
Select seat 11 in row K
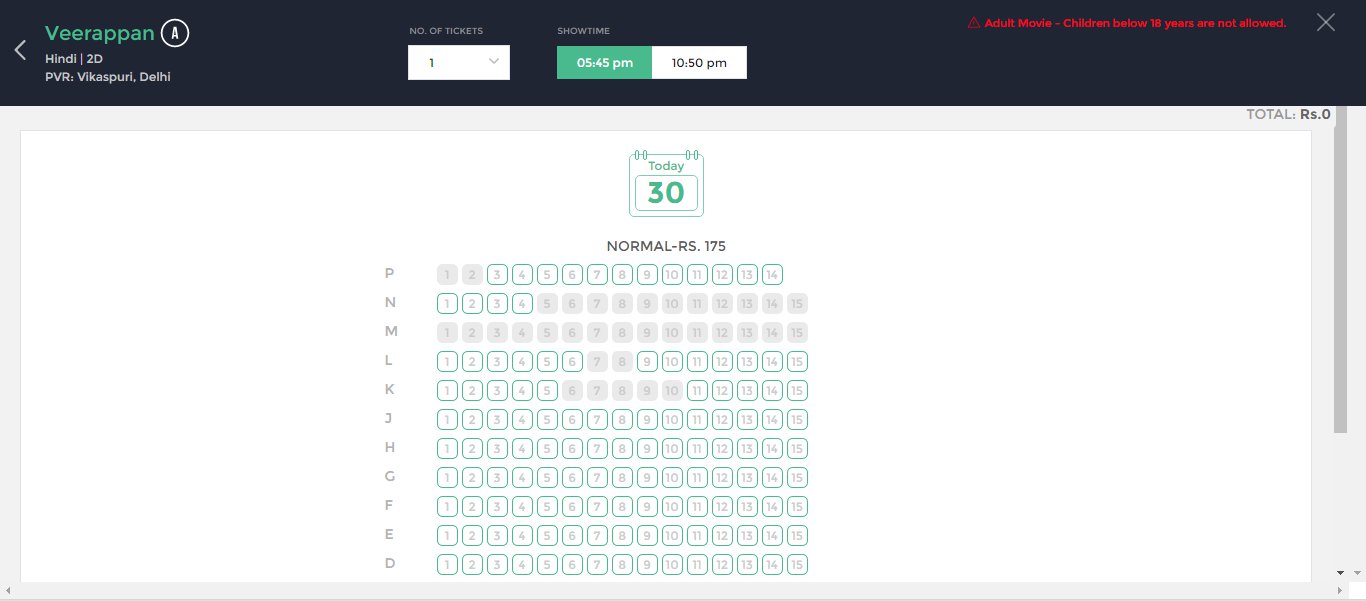[697, 390]
